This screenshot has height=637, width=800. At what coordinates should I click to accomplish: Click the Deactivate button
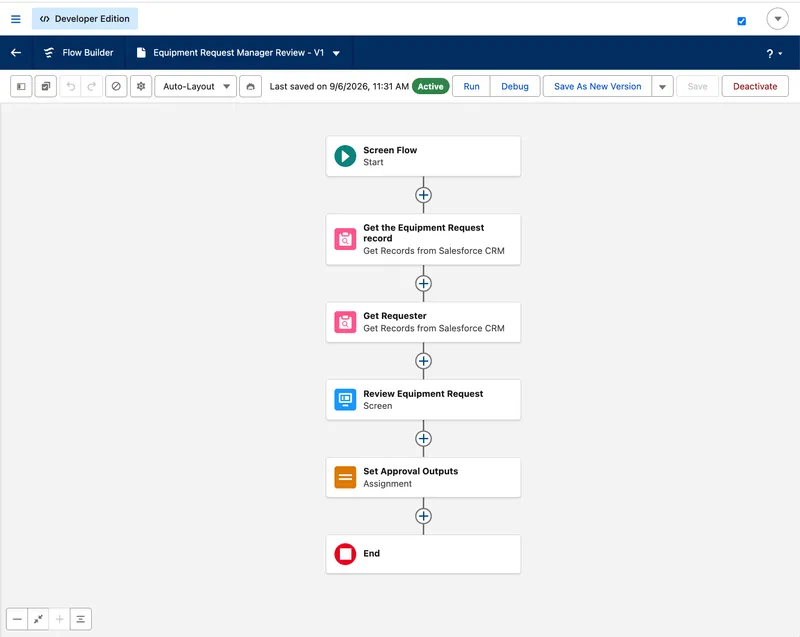[x=755, y=86]
